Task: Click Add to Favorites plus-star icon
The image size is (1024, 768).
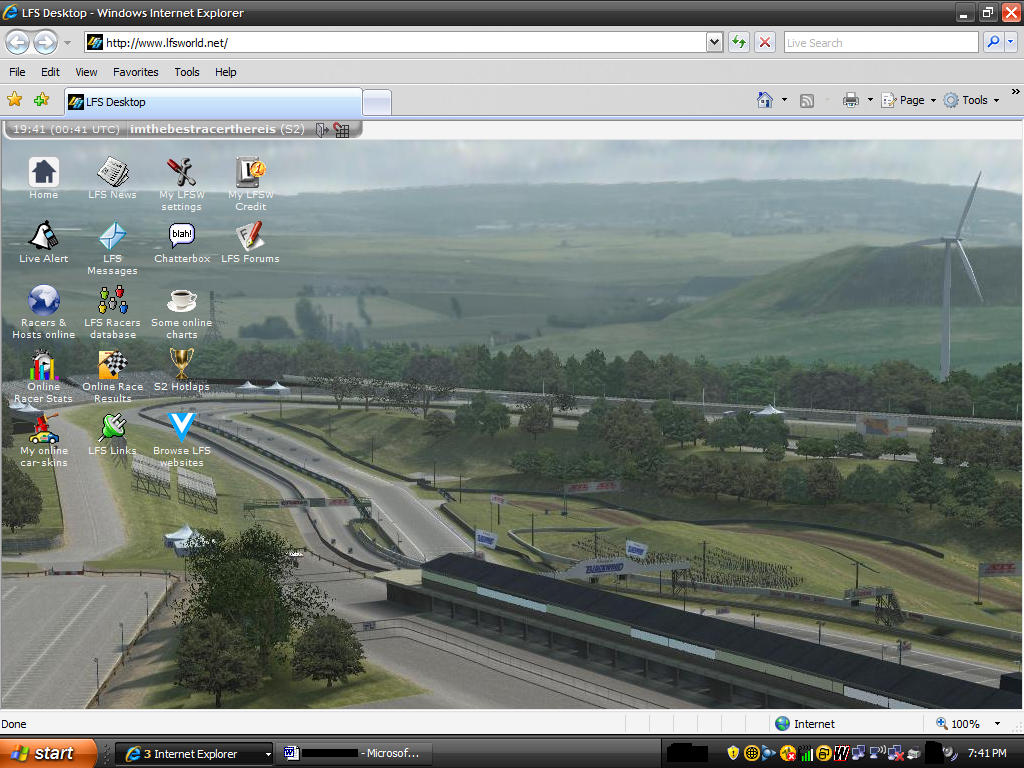Action: 42,99
